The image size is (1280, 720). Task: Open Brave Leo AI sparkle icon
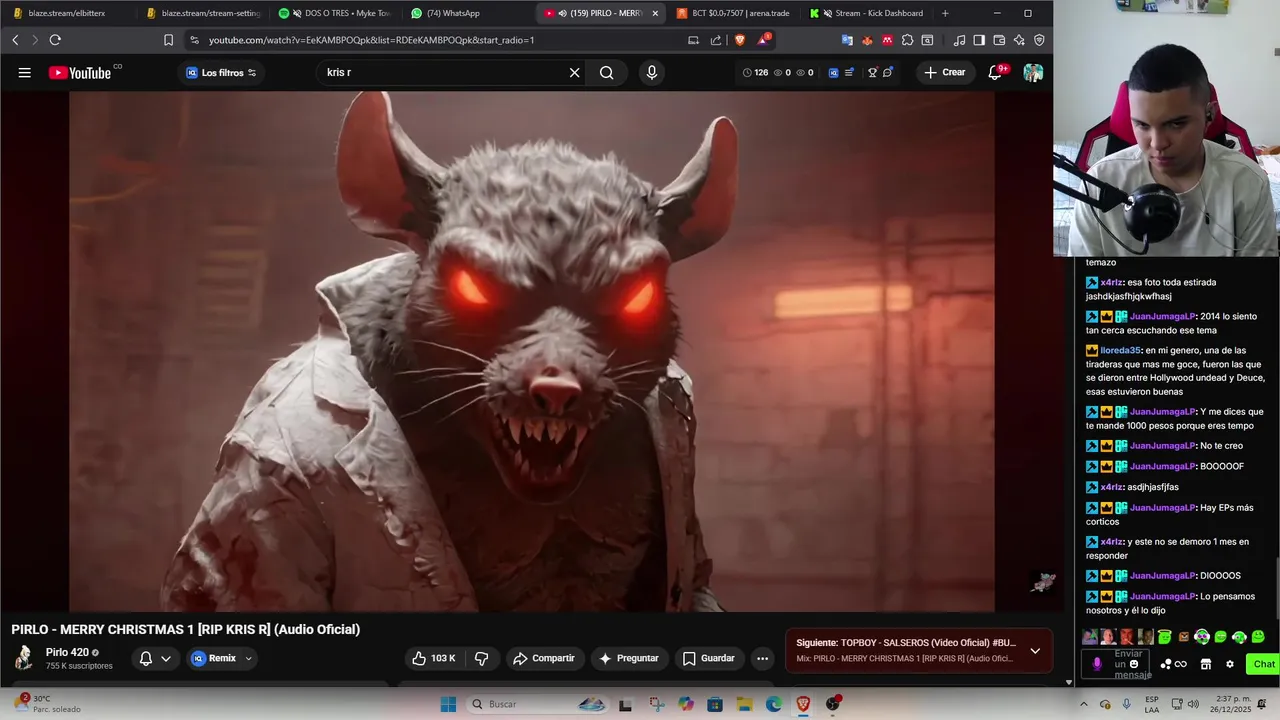1019,40
